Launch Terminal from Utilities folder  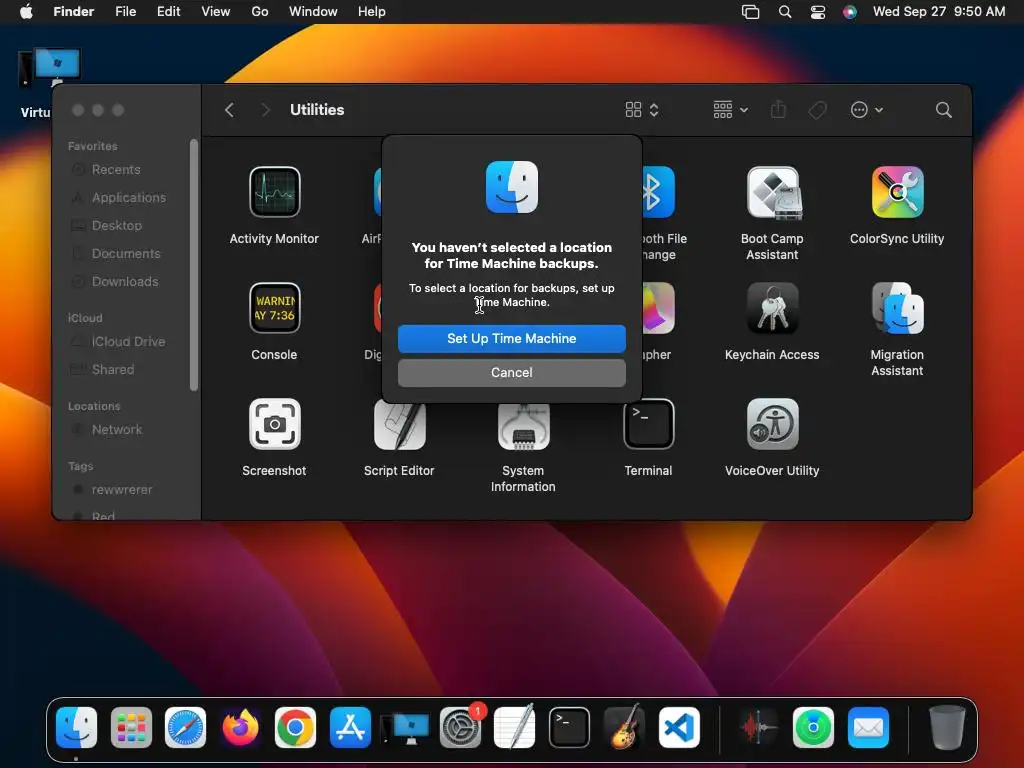(x=648, y=424)
